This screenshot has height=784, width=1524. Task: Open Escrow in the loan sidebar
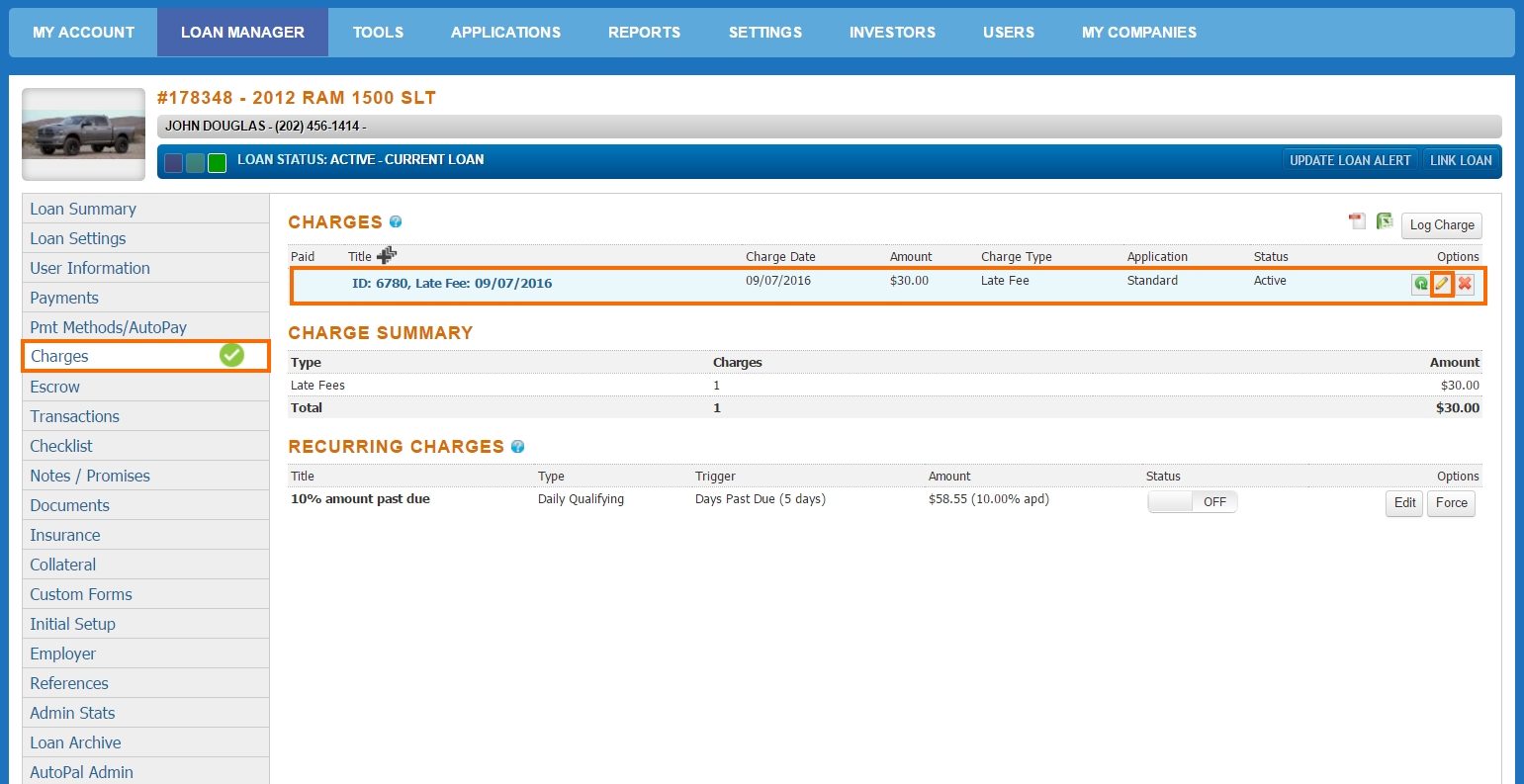(x=55, y=387)
